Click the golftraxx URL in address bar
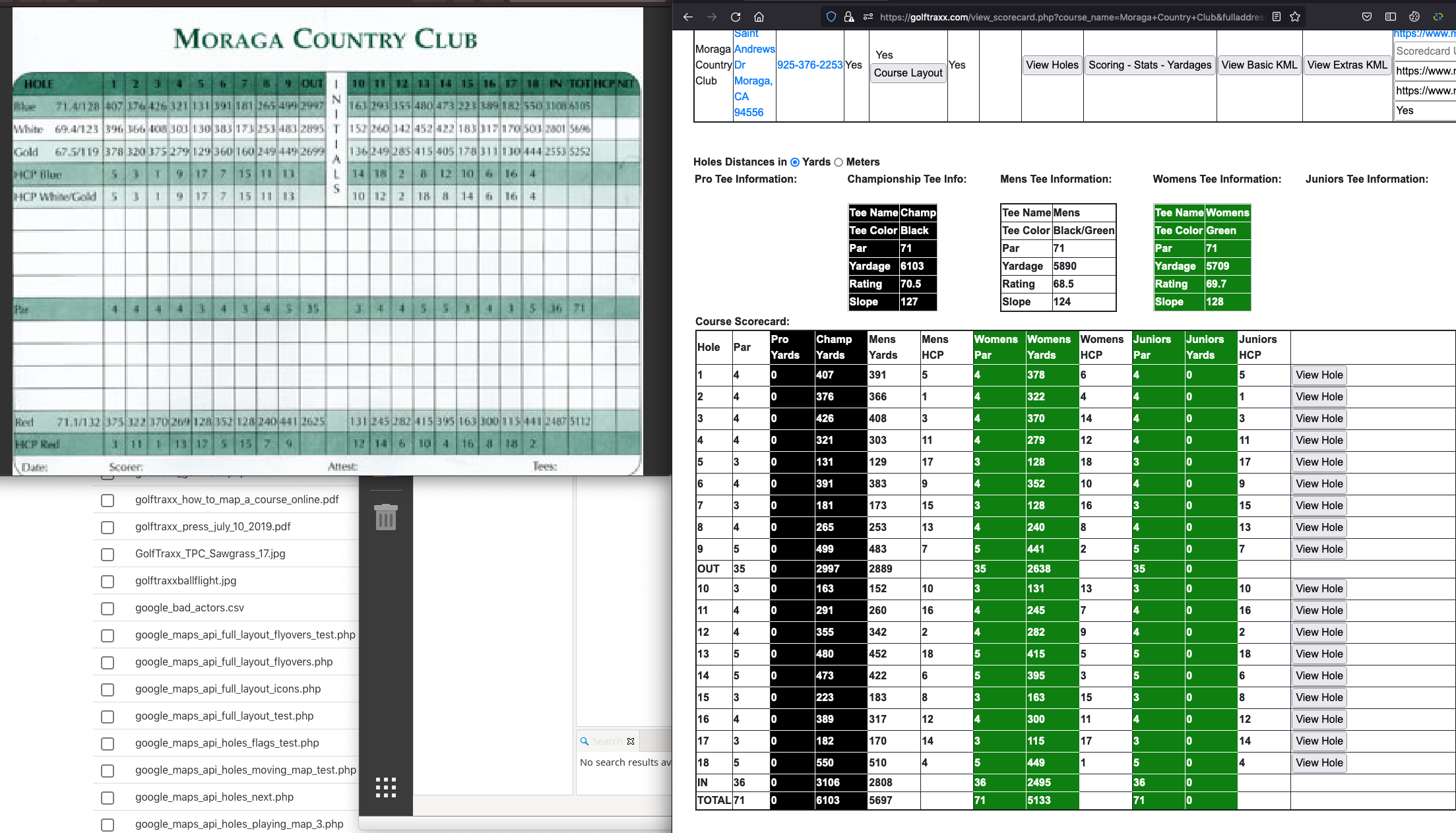The height and width of the screenshot is (833, 1456). 1071,17
